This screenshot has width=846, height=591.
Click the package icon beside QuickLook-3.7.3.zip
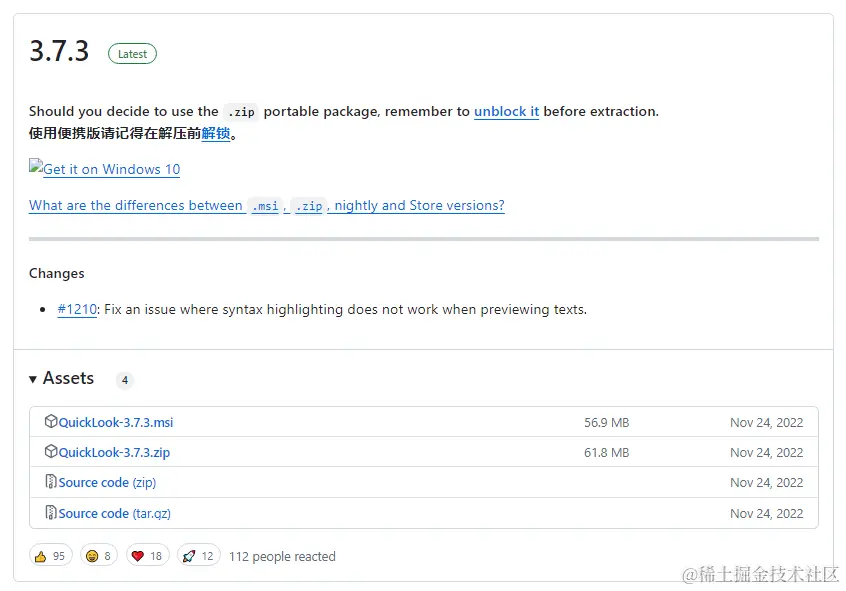coord(51,452)
